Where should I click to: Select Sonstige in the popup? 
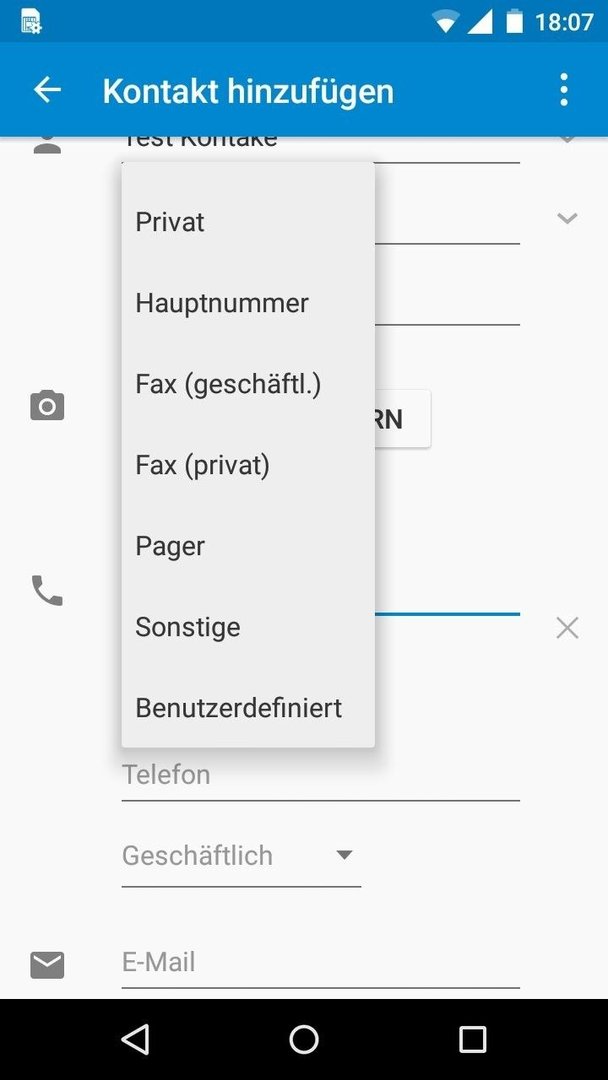coord(248,627)
